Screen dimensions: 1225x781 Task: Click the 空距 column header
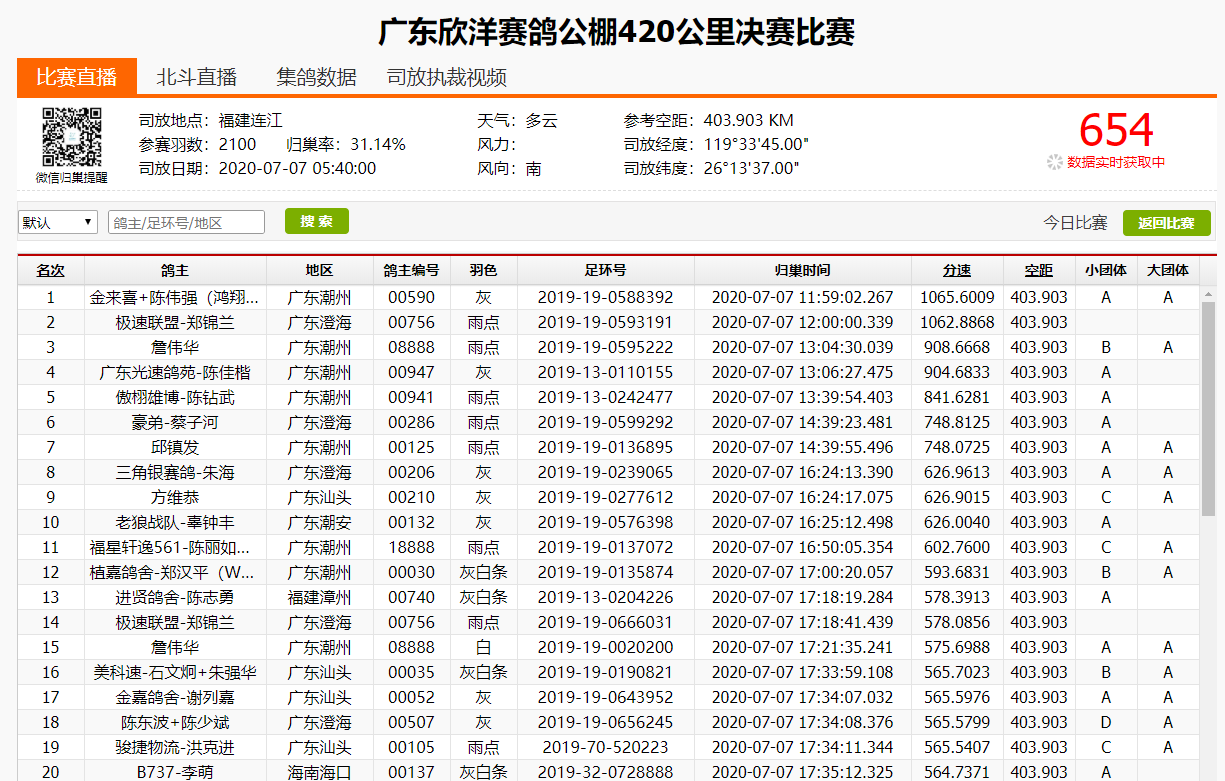tap(1038, 270)
